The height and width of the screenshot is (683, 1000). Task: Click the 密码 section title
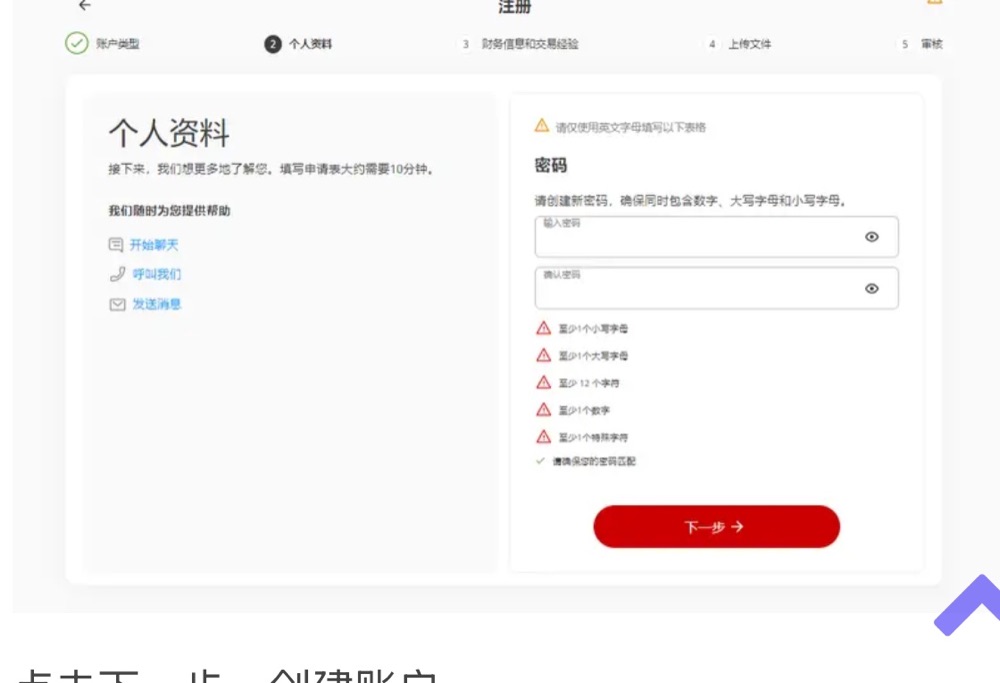[x=550, y=165]
